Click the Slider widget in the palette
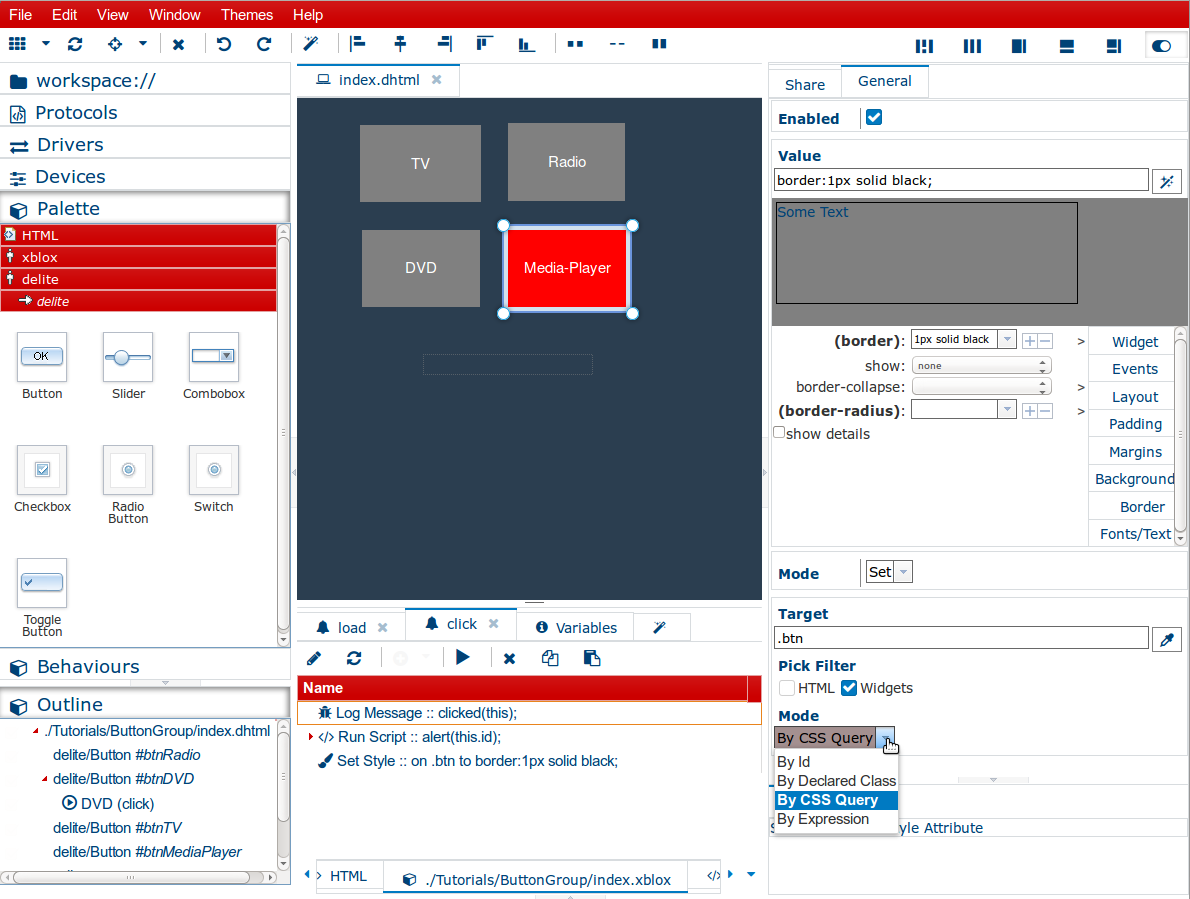 128,366
